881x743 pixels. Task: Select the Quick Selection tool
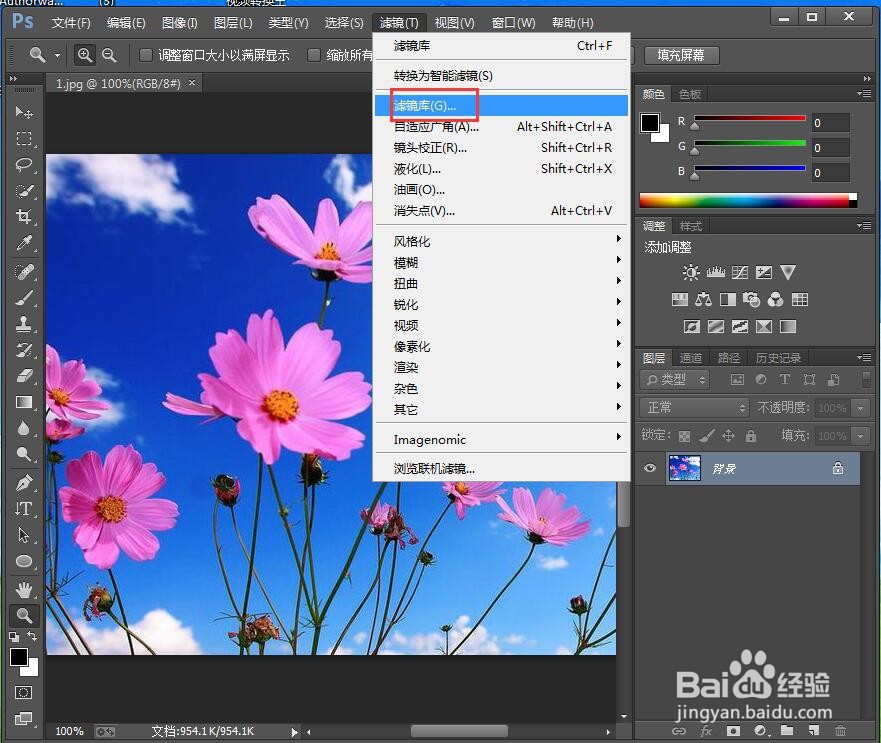pyautogui.click(x=24, y=191)
